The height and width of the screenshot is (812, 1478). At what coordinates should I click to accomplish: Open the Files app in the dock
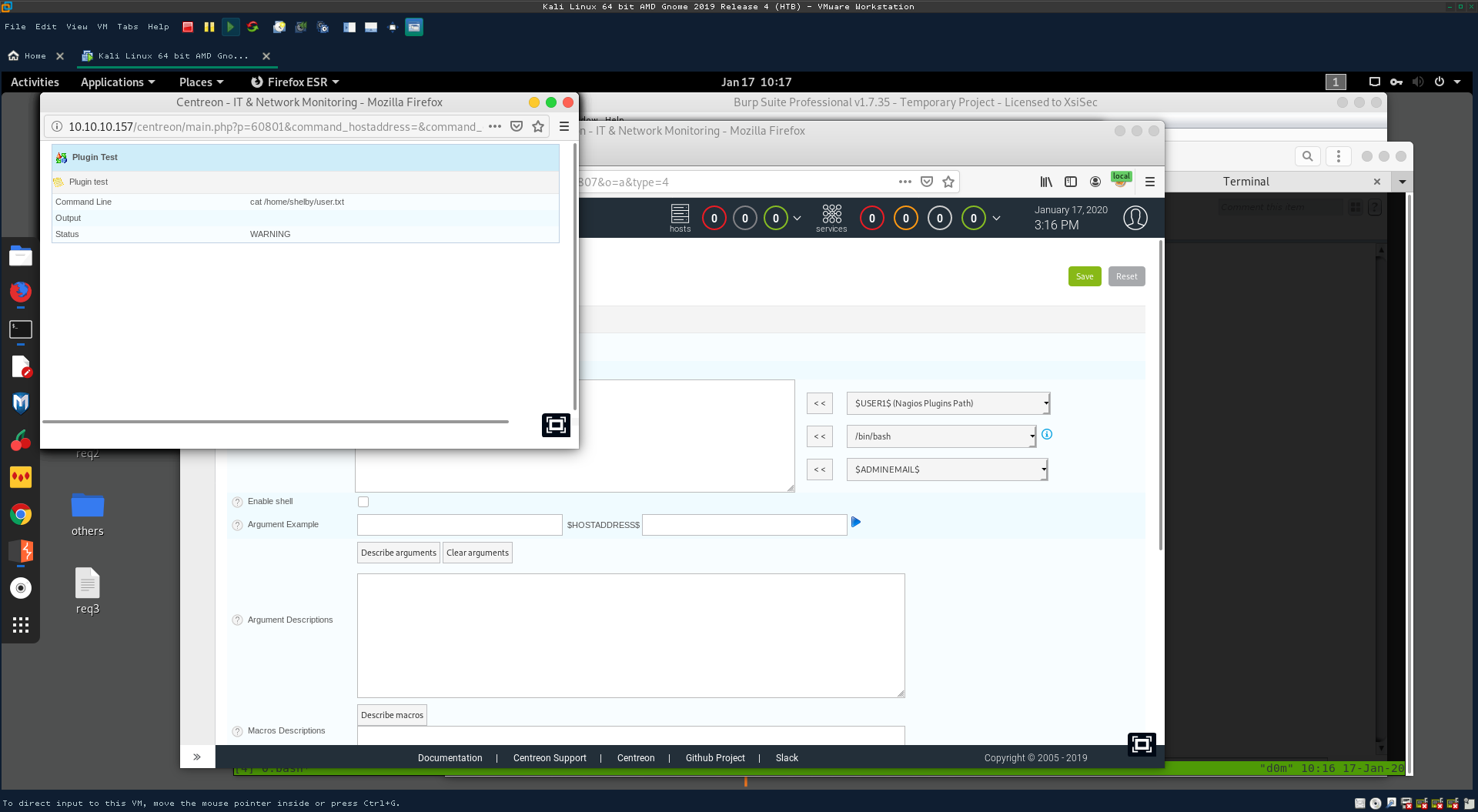pos(21,256)
